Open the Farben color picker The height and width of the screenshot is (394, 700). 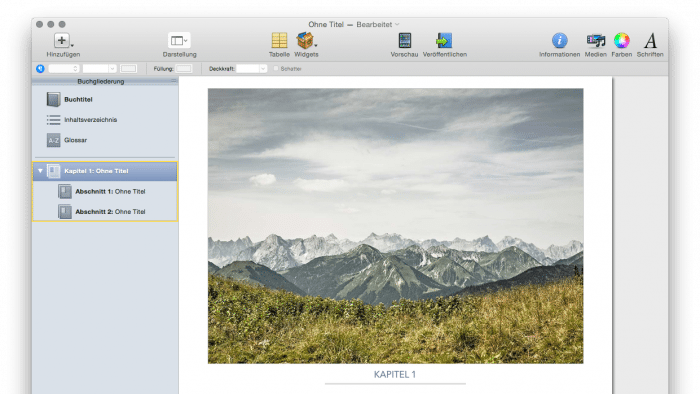click(621, 41)
